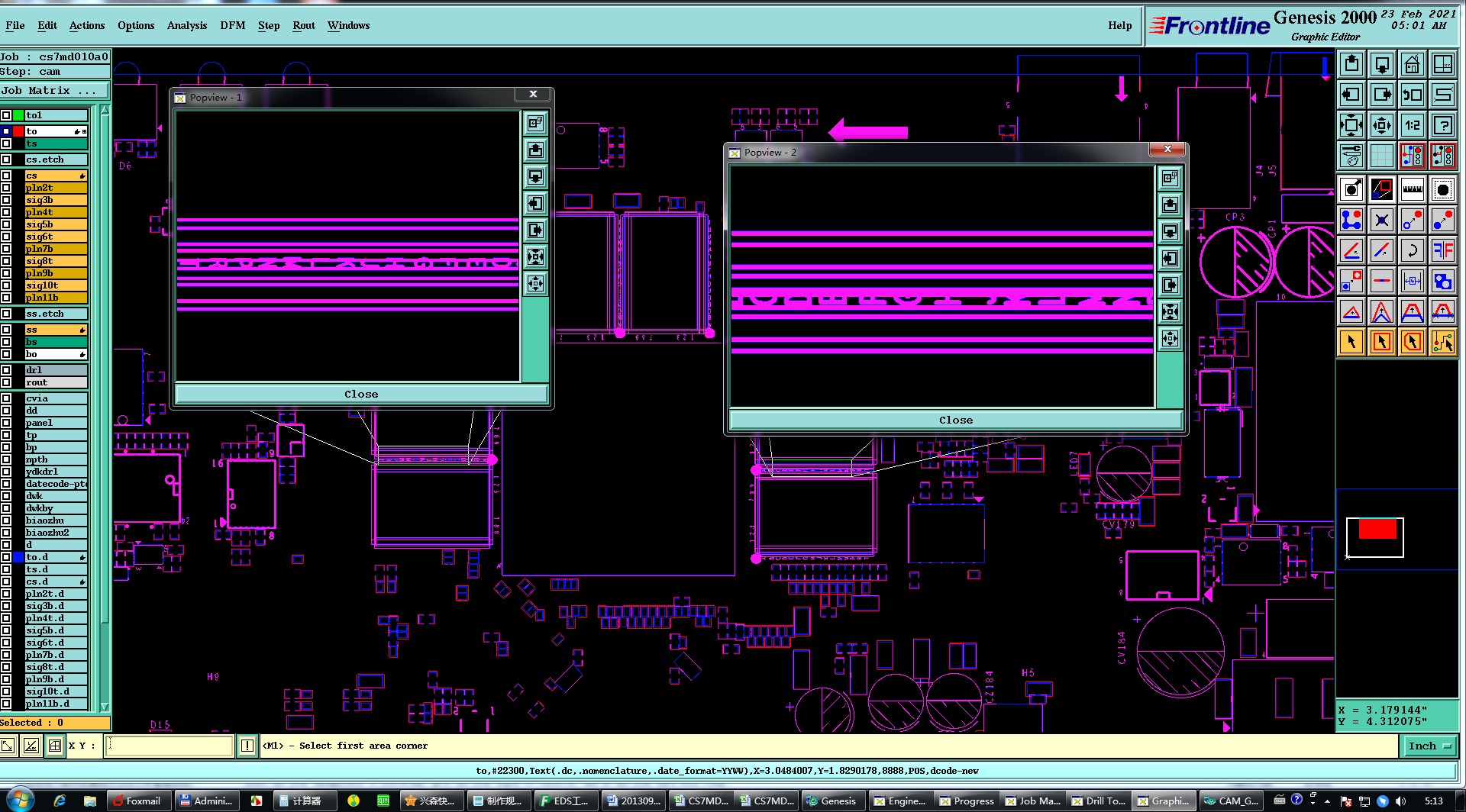Open the Analysis menu

click(187, 25)
